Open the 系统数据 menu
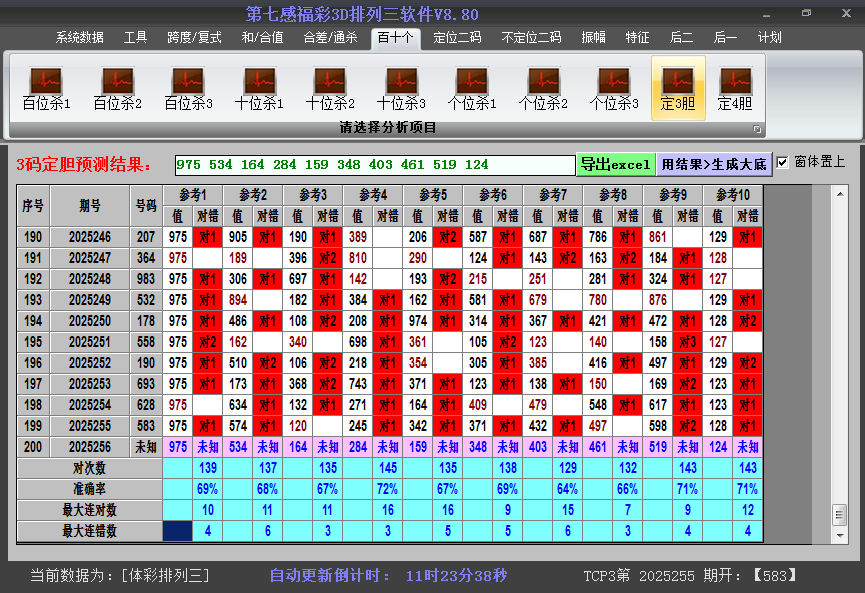The height and width of the screenshot is (593, 865). pyautogui.click(x=79, y=38)
